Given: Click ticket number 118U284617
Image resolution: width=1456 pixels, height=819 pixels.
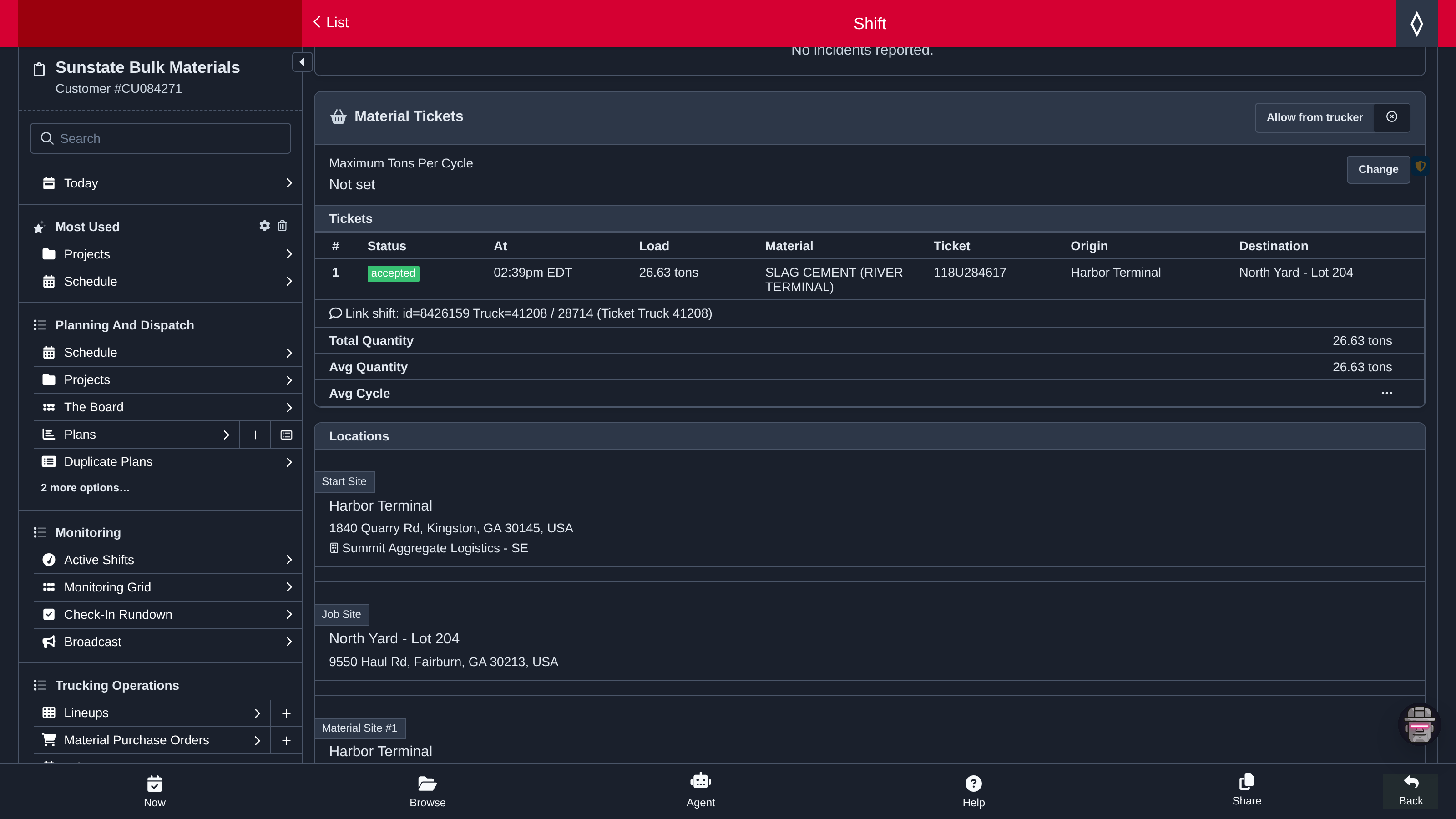Looking at the screenshot, I should [x=969, y=273].
